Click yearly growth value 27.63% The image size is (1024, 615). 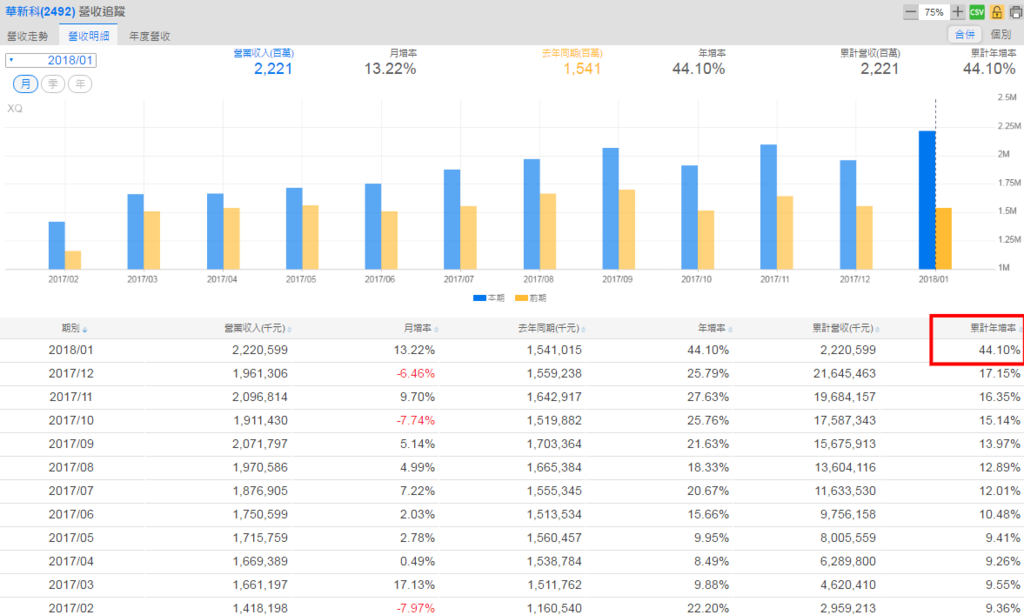coord(708,397)
